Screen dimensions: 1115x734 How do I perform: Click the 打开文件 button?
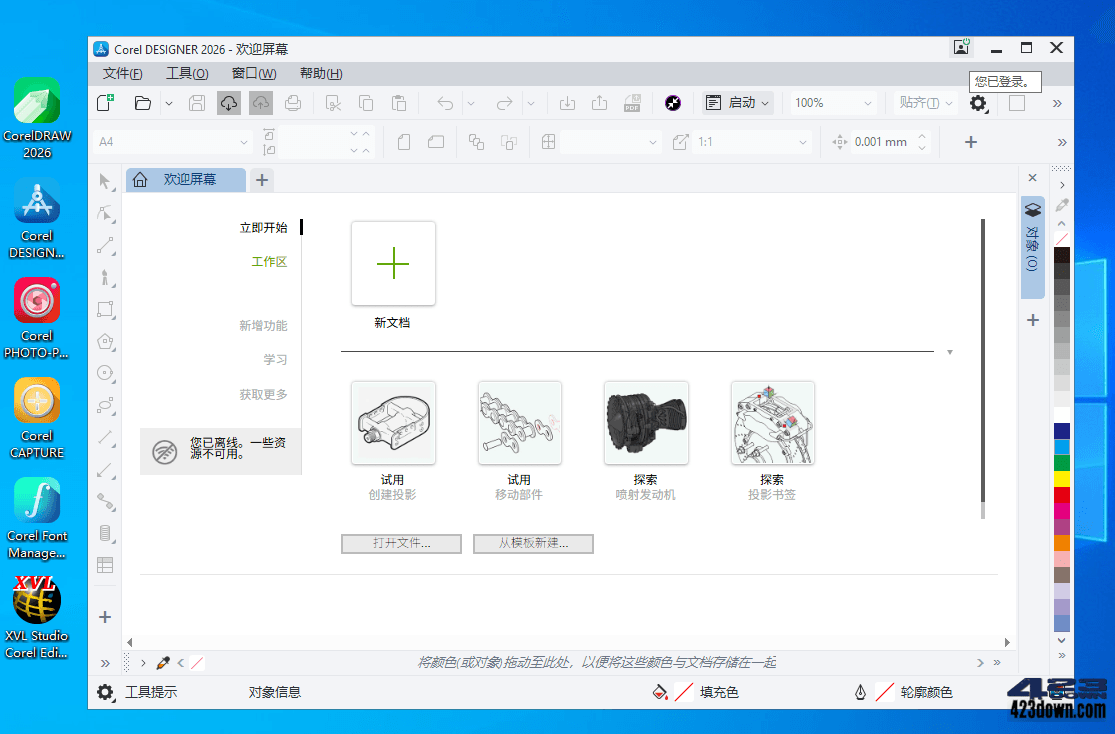pyautogui.click(x=400, y=544)
